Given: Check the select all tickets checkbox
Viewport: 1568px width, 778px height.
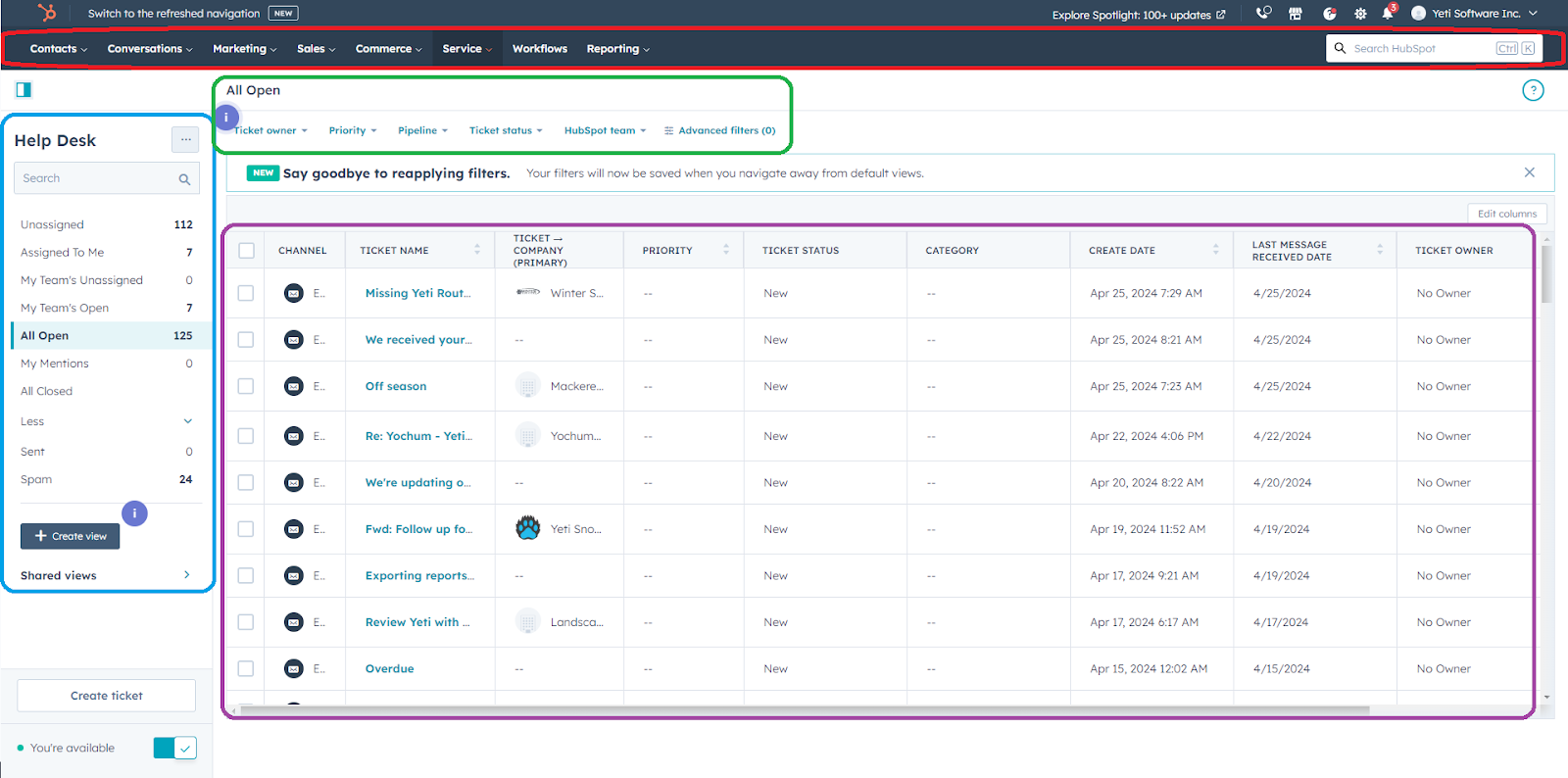Looking at the screenshot, I should pyautogui.click(x=246, y=251).
